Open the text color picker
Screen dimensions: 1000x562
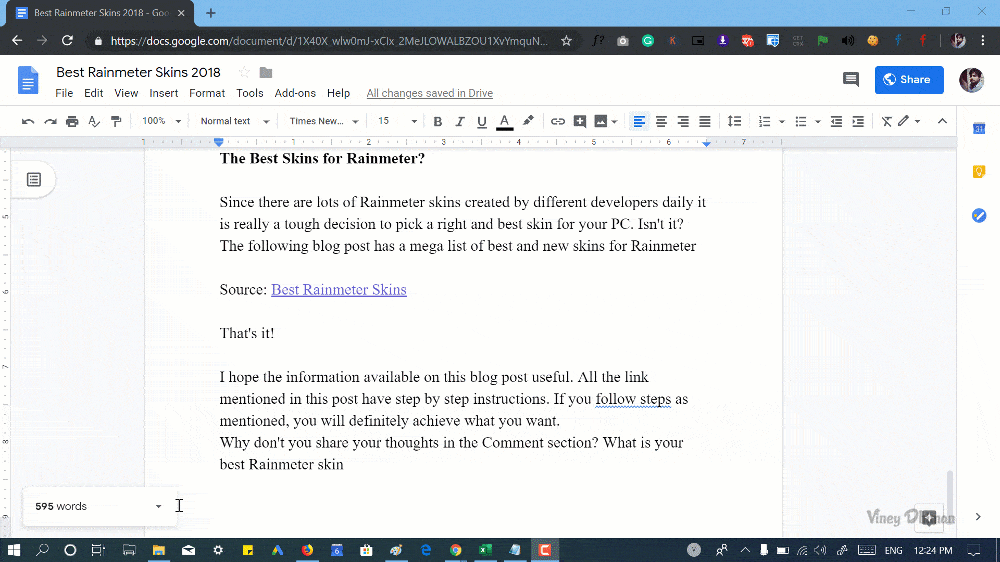[504, 121]
